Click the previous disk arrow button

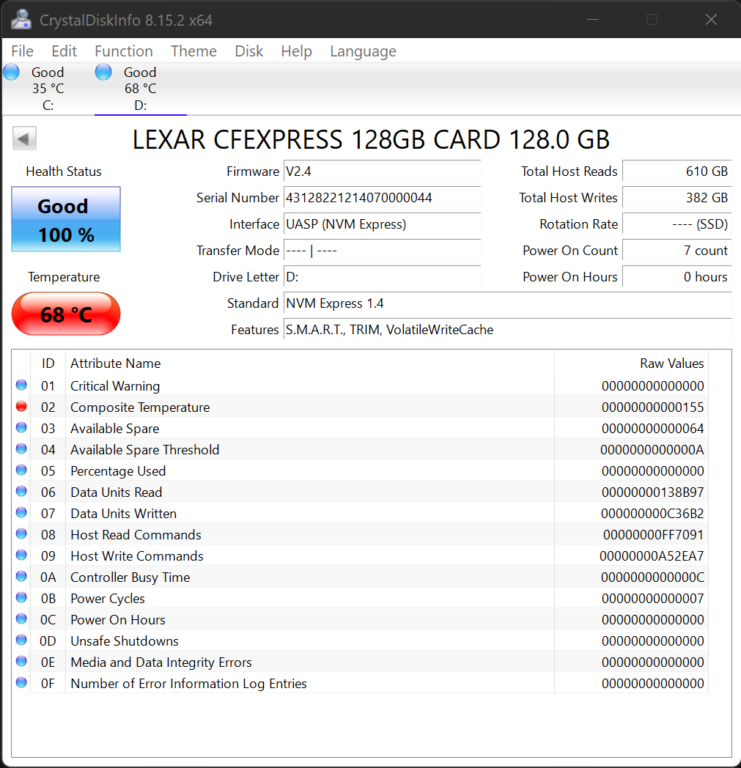tap(25, 139)
